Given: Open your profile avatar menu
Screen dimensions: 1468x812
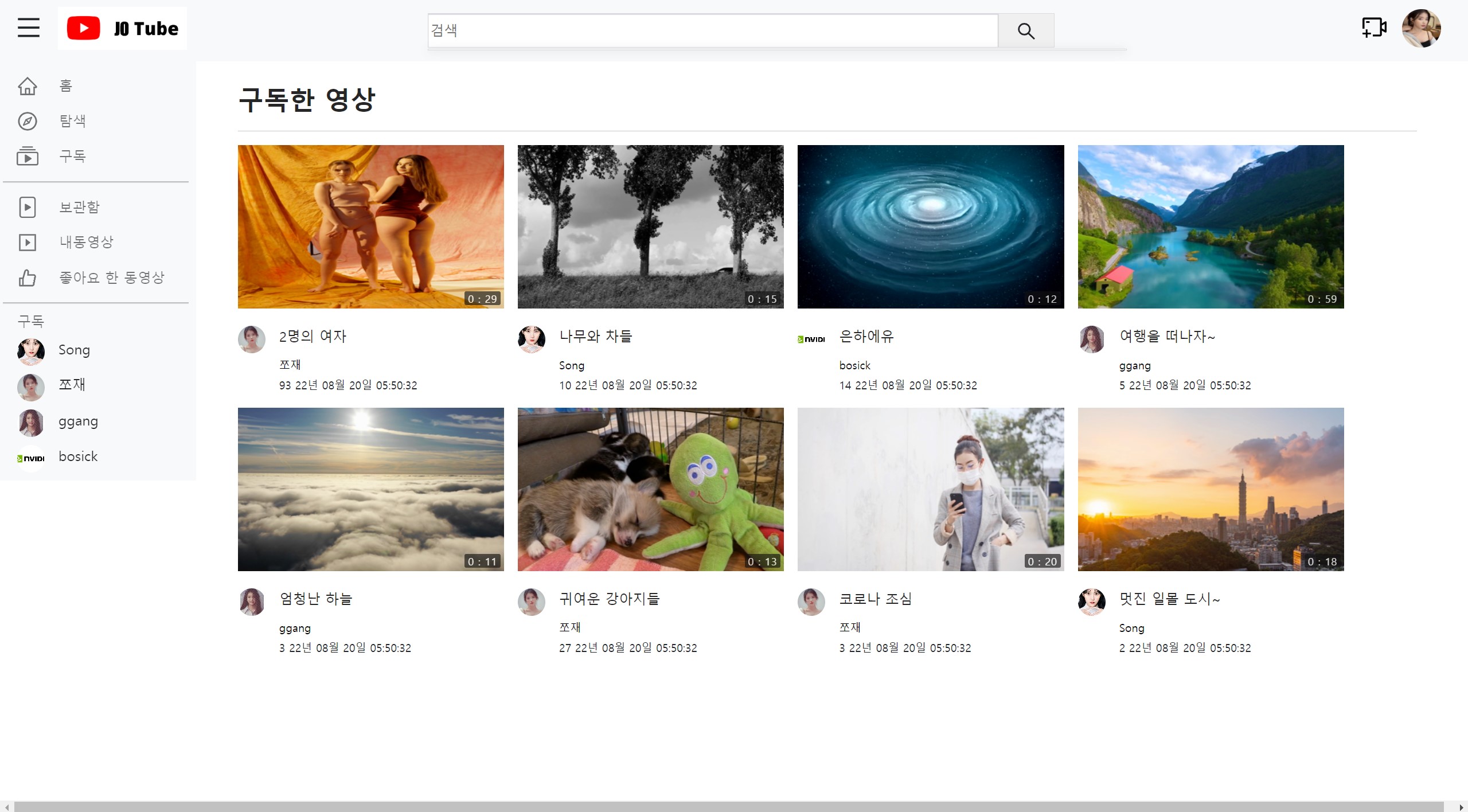Looking at the screenshot, I should coord(1423,28).
